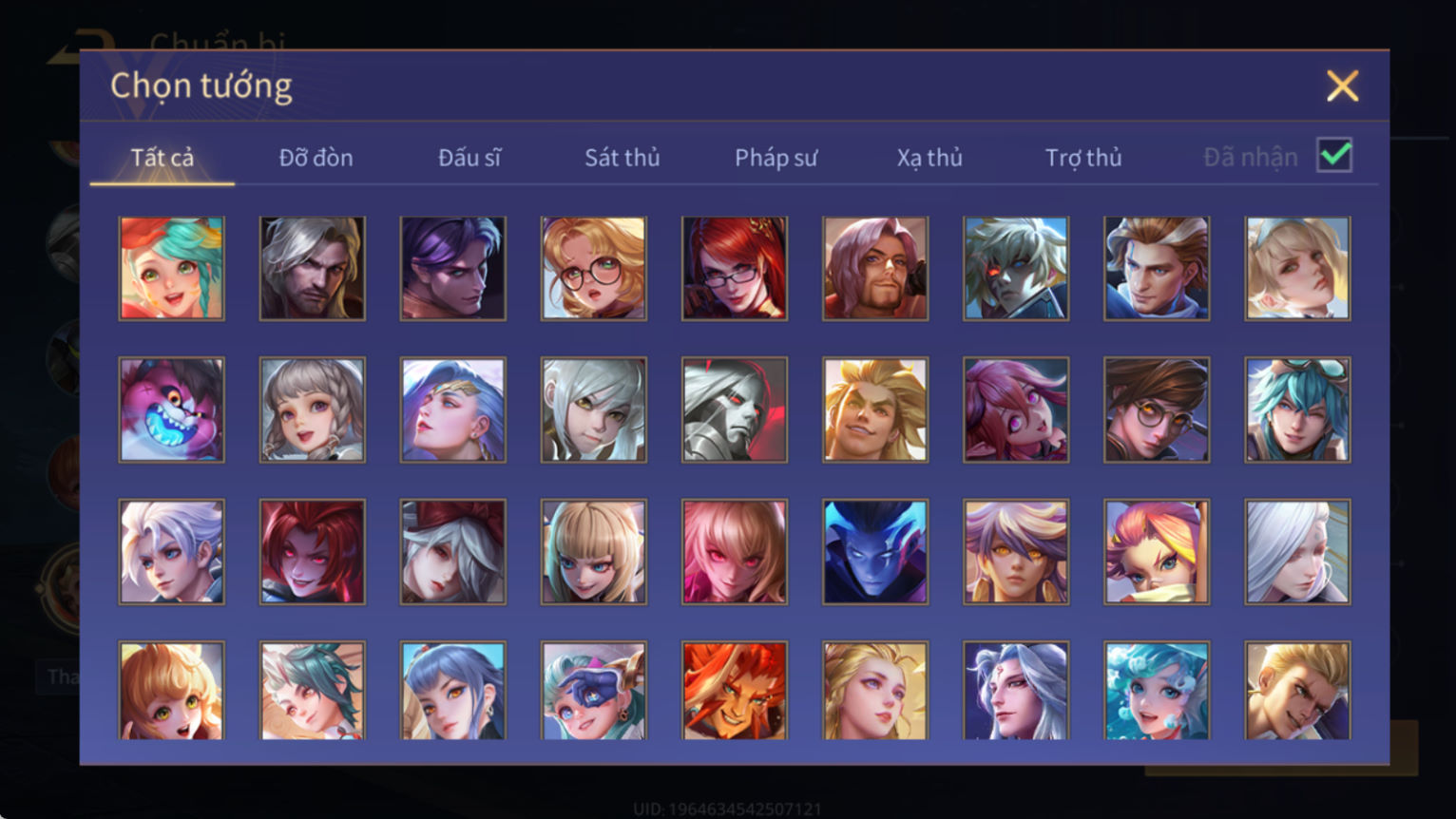Show the Sát thủ hero category
1456x819 pixels.
(x=623, y=158)
